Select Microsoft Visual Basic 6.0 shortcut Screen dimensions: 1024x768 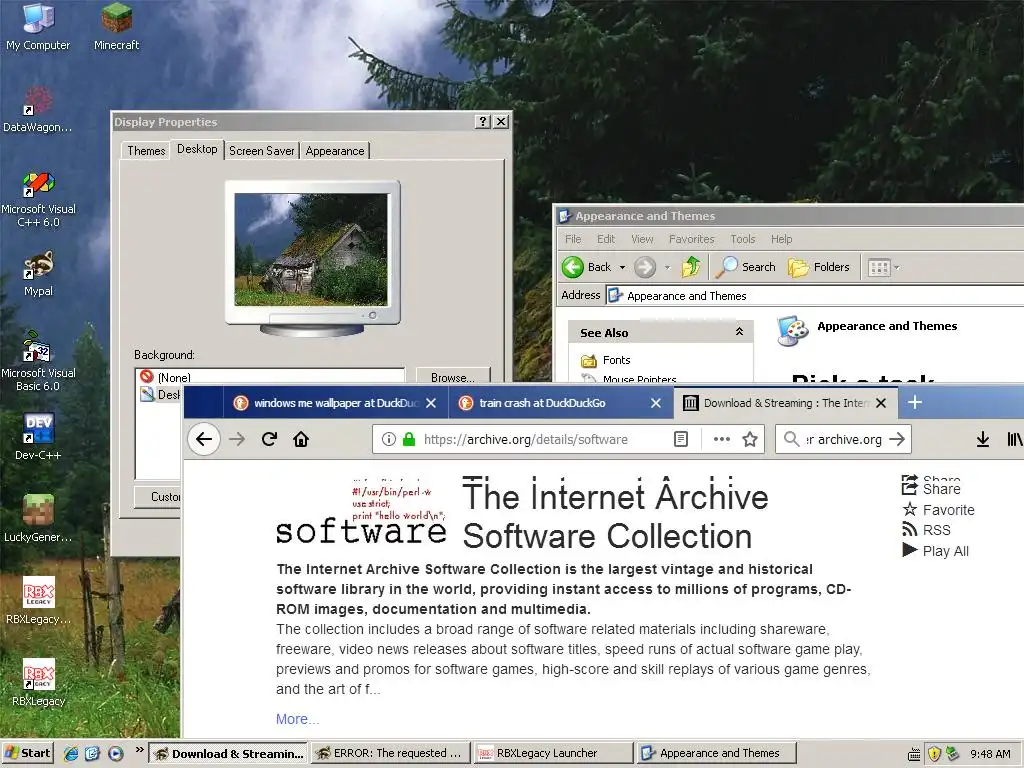(x=38, y=361)
